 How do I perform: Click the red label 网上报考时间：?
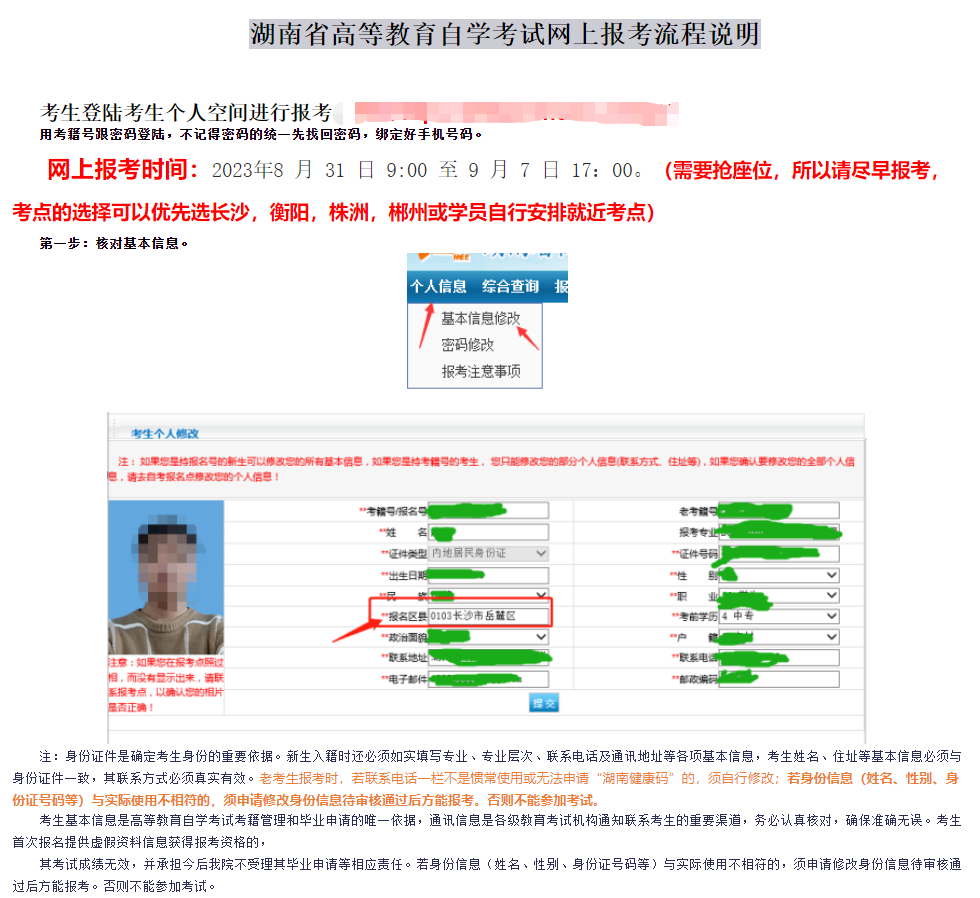point(124,170)
